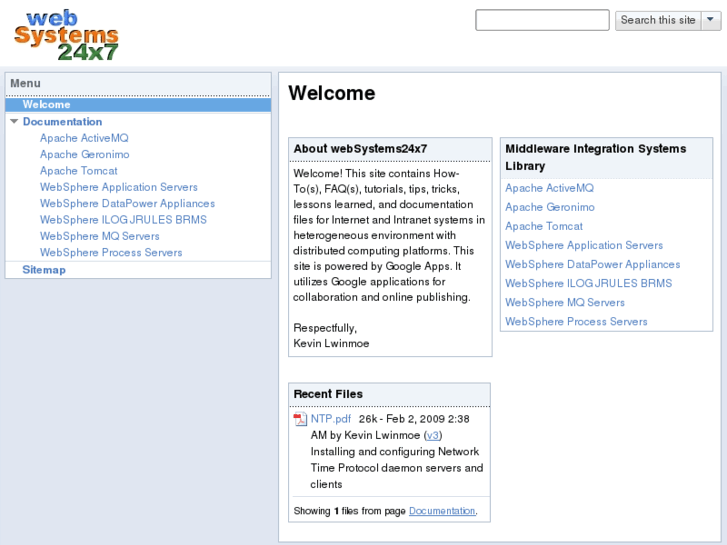Open WebSphere DataPower Appliances in sidebar menu
Screen dimensions: 727x545
(128, 203)
